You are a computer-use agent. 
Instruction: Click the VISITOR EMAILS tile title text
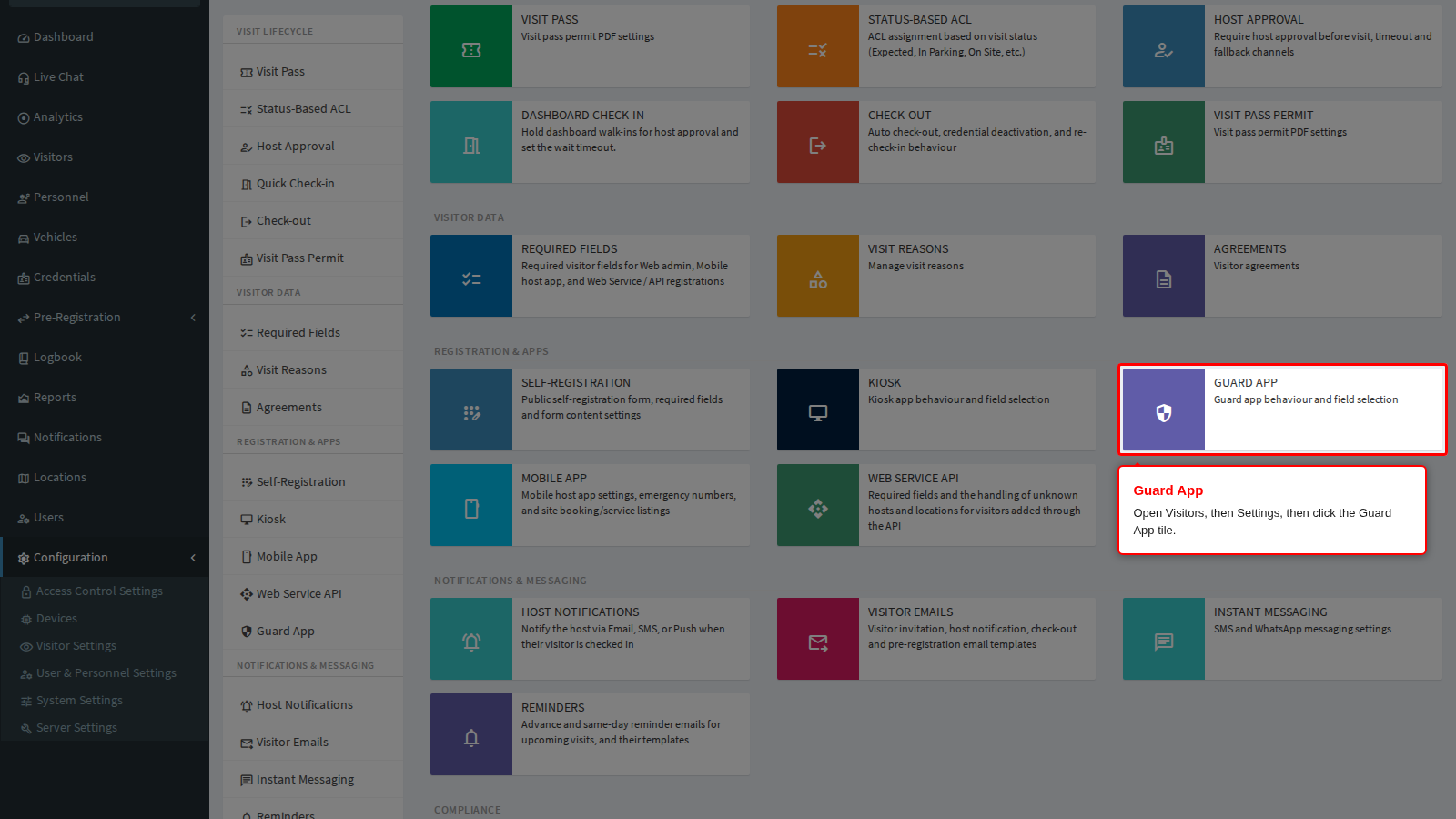911,612
